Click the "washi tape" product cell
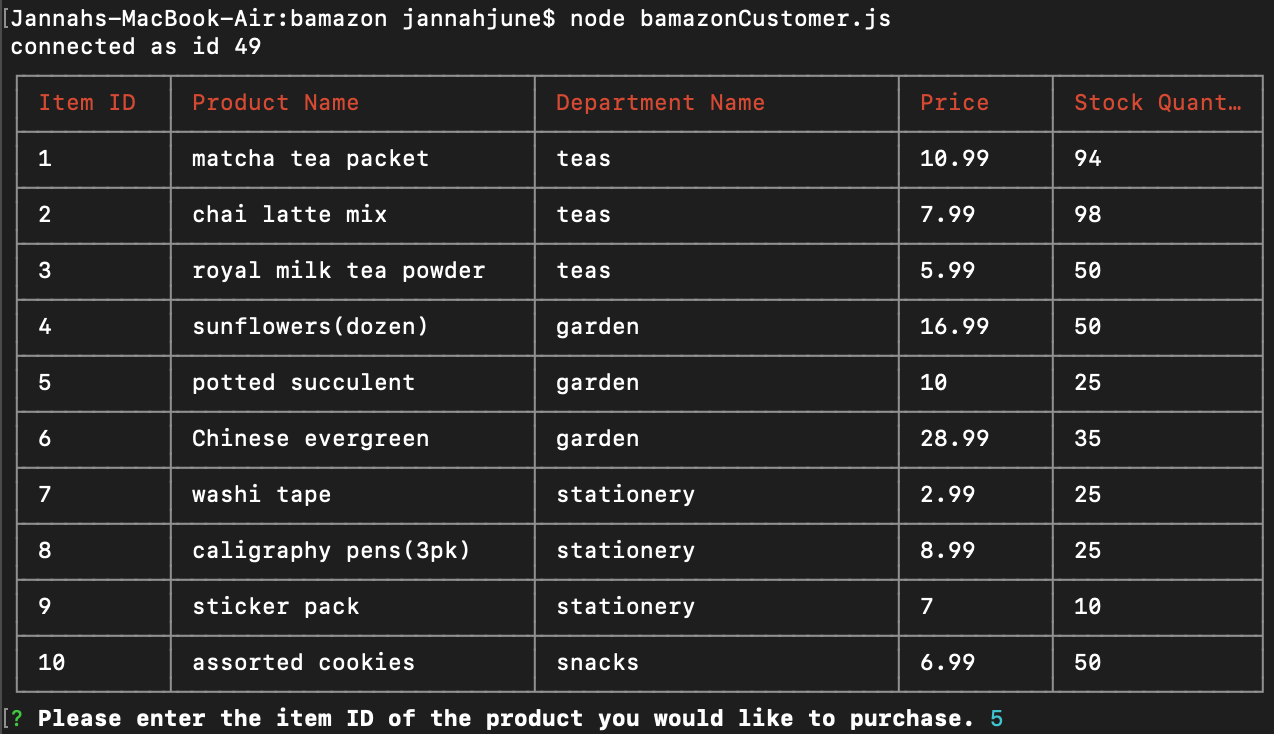Screen dimensions: 1274x734 pyautogui.click(x=261, y=495)
